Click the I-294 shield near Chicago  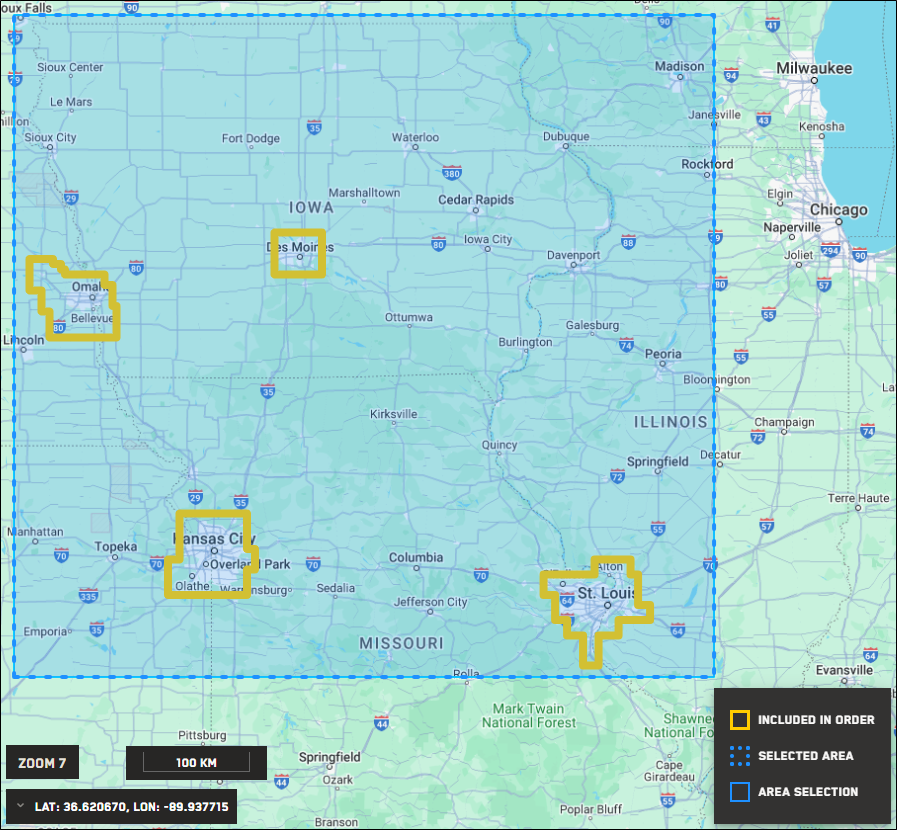click(830, 249)
